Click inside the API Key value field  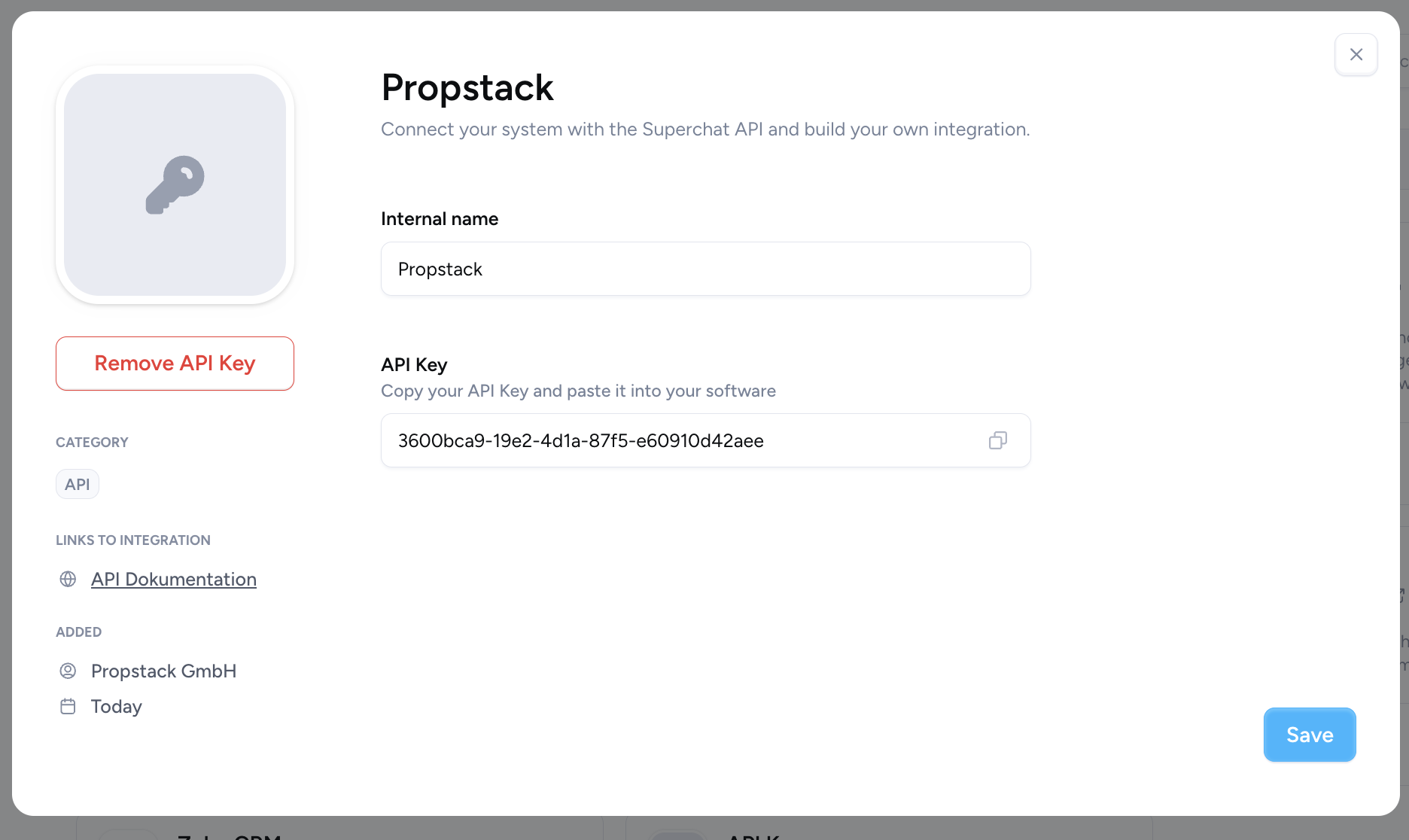pos(706,440)
